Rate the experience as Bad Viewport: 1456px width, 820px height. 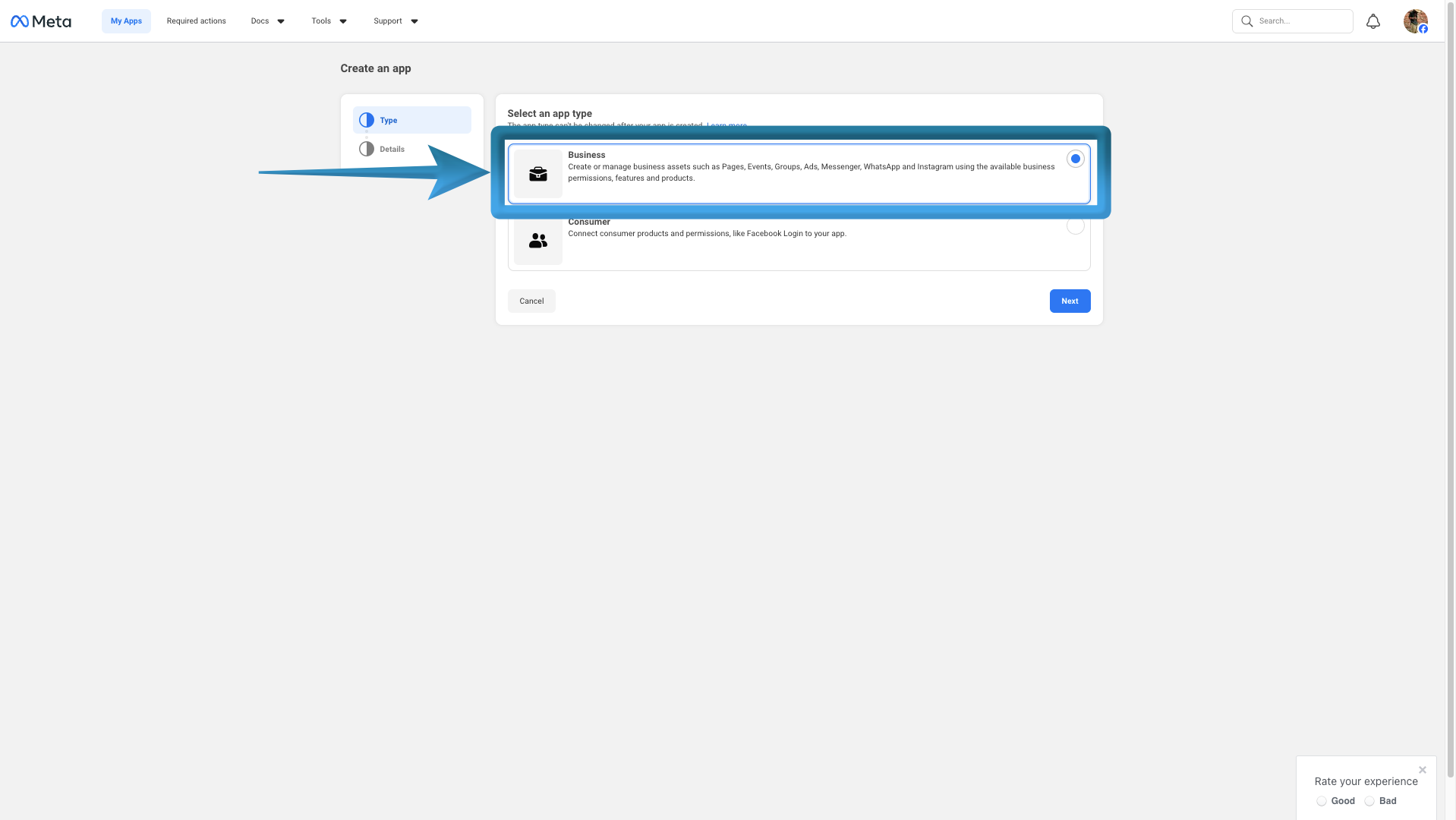[1369, 801]
